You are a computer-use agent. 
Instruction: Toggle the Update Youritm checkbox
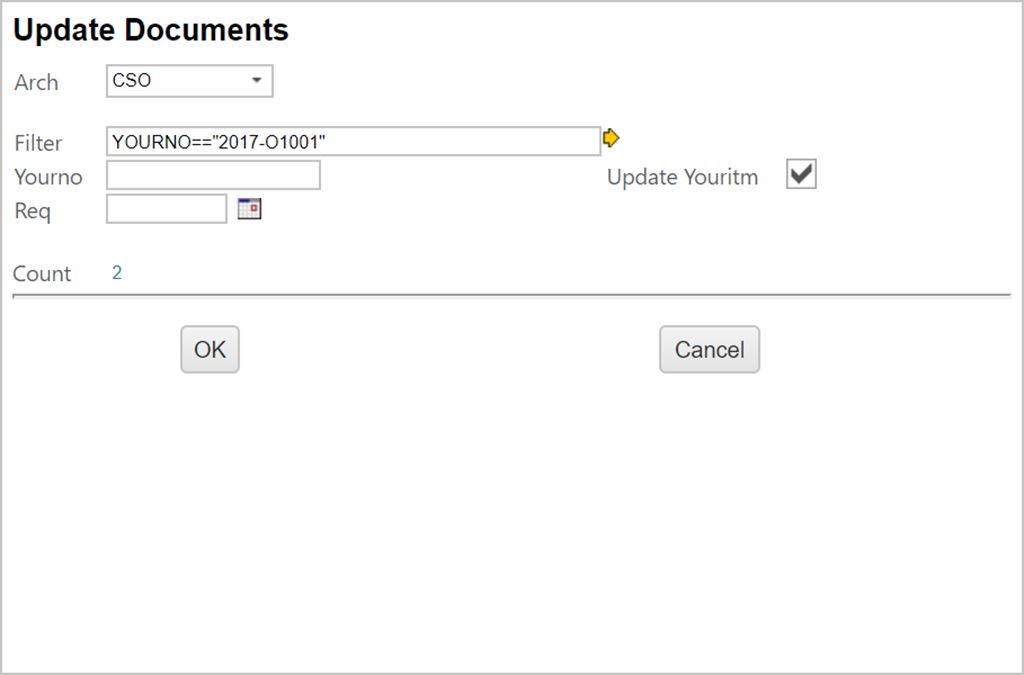[x=801, y=175]
